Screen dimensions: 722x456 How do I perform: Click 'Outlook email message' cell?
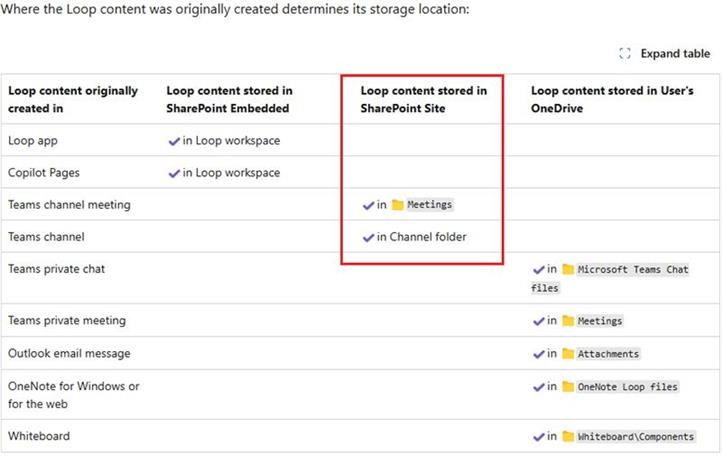click(69, 354)
